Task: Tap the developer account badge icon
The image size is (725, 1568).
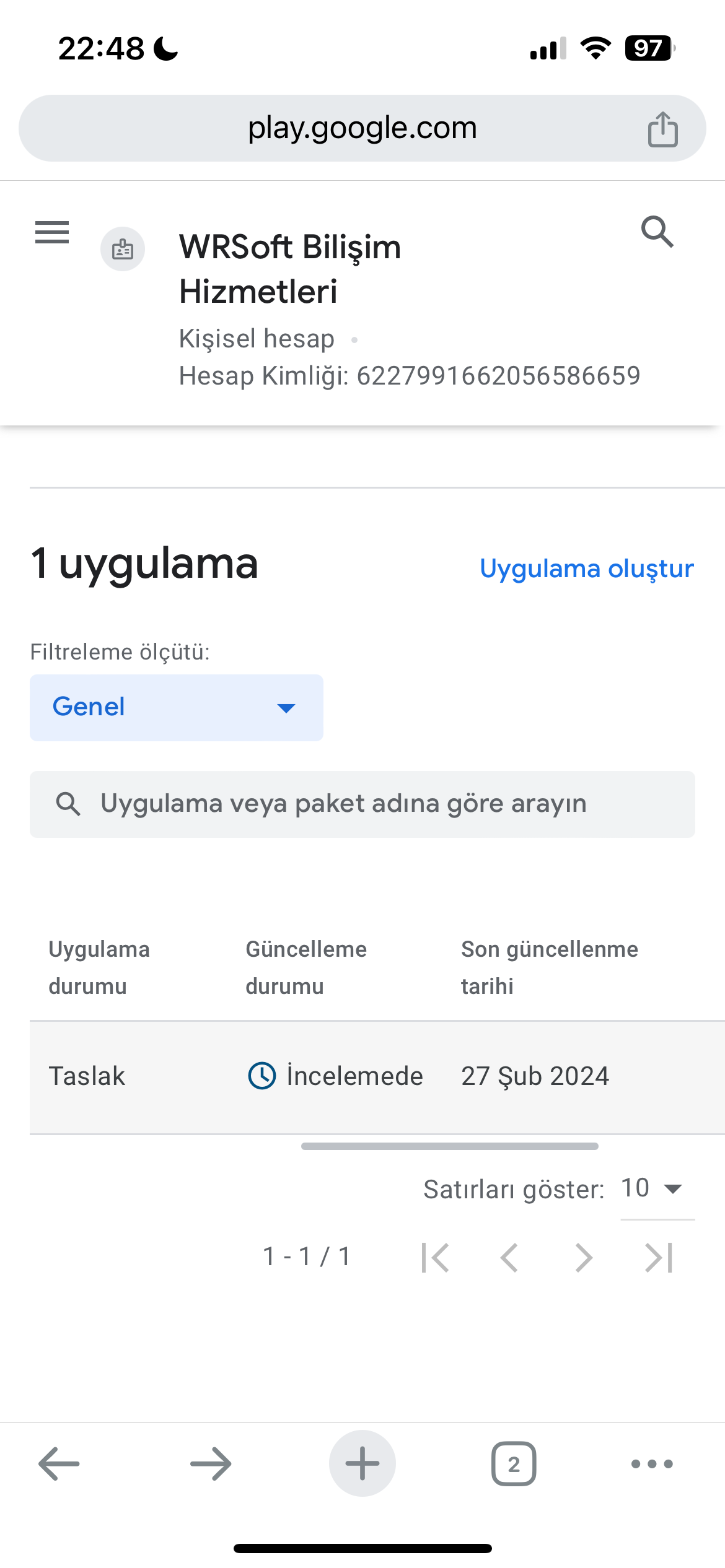Action: (x=123, y=250)
